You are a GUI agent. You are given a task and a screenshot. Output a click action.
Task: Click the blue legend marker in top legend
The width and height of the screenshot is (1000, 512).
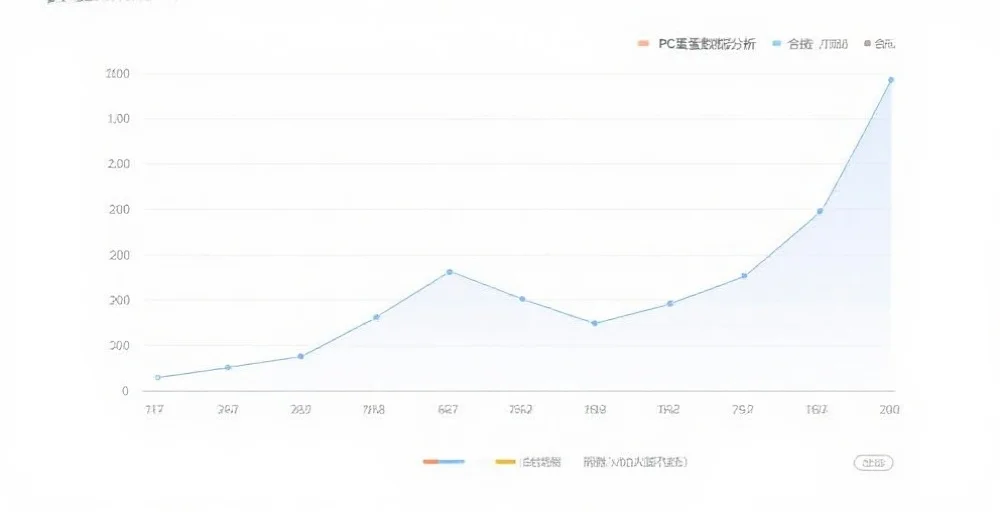pos(776,44)
